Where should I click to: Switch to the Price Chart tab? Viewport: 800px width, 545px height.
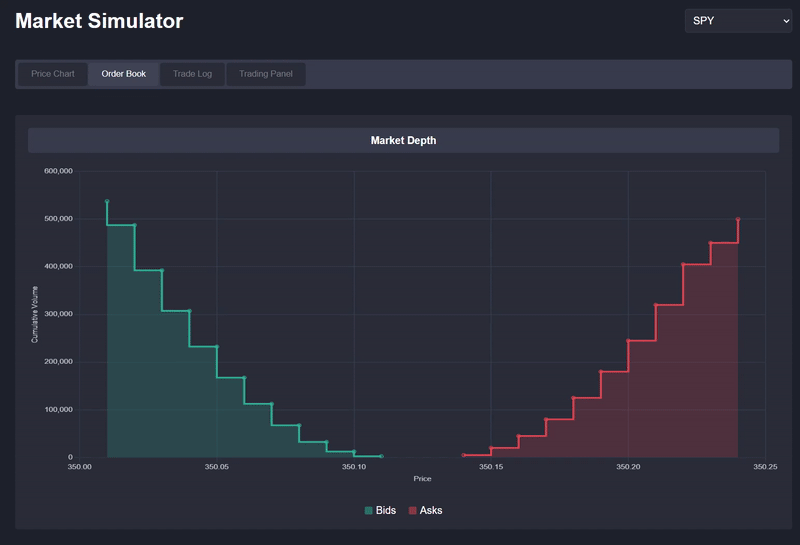tap(53, 74)
